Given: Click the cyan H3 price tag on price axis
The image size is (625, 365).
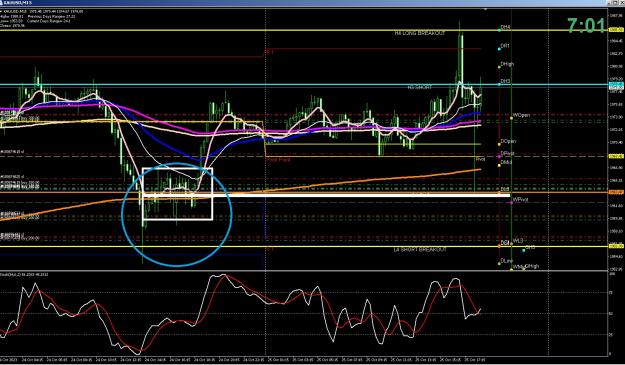Looking at the screenshot, I should (x=616, y=85).
